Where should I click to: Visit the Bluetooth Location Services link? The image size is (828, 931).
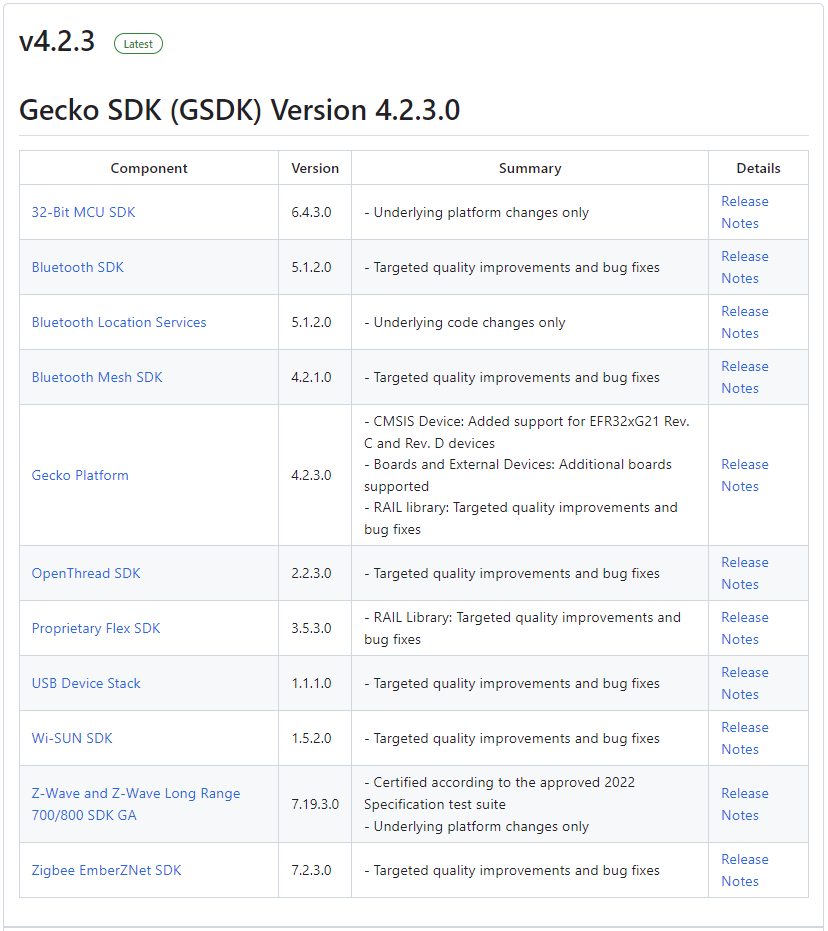119,322
